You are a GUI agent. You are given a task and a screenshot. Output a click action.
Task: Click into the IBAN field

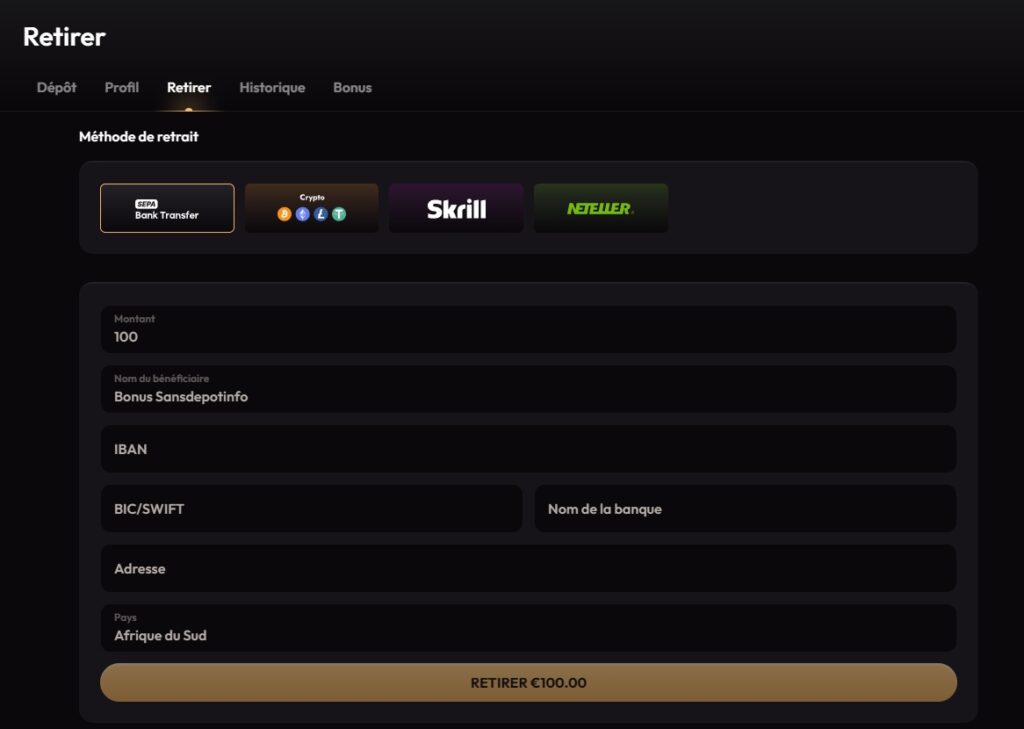528,449
